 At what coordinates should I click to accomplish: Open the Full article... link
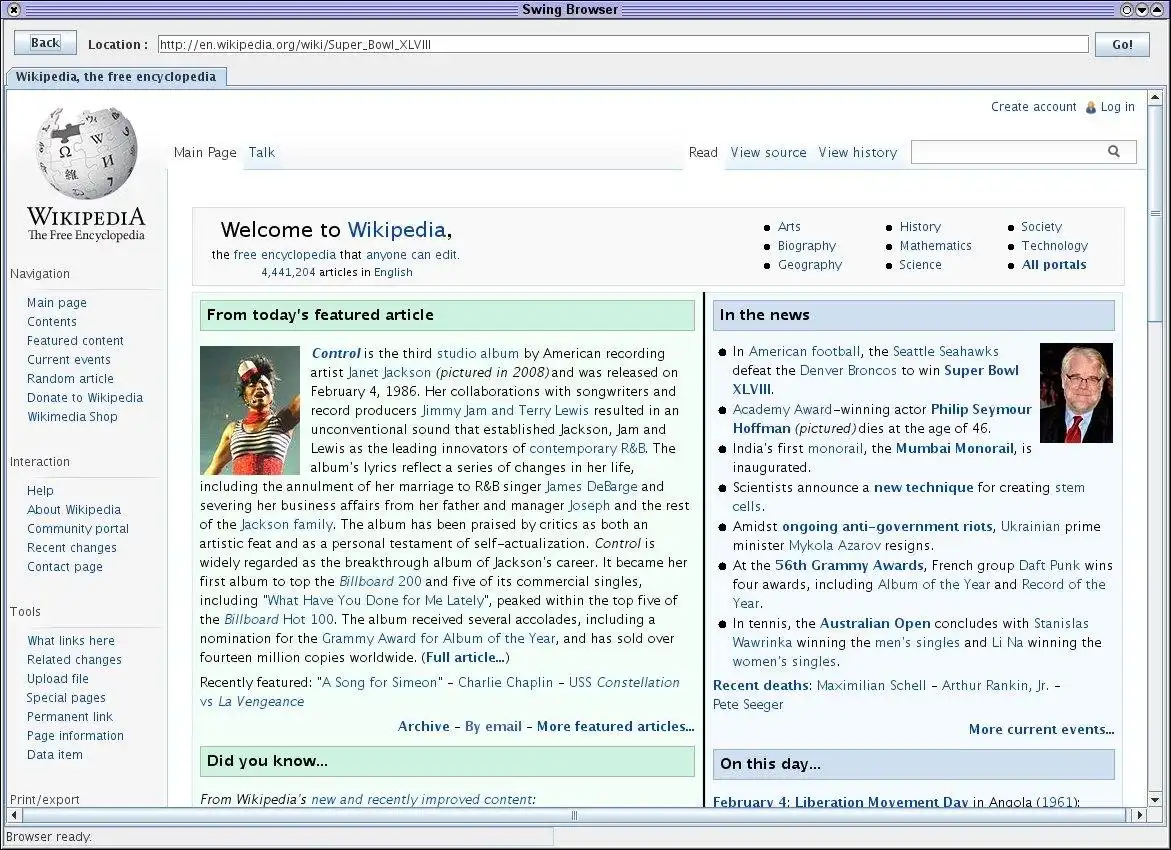point(467,658)
